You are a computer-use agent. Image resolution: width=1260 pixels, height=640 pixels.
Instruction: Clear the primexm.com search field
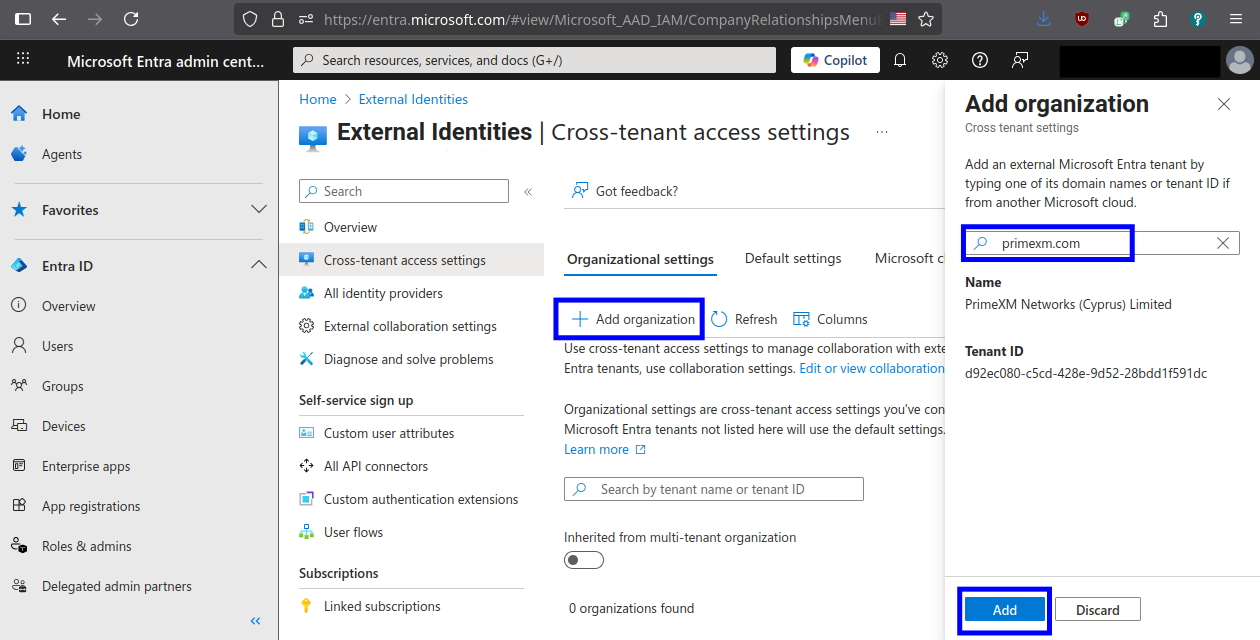(1223, 243)
